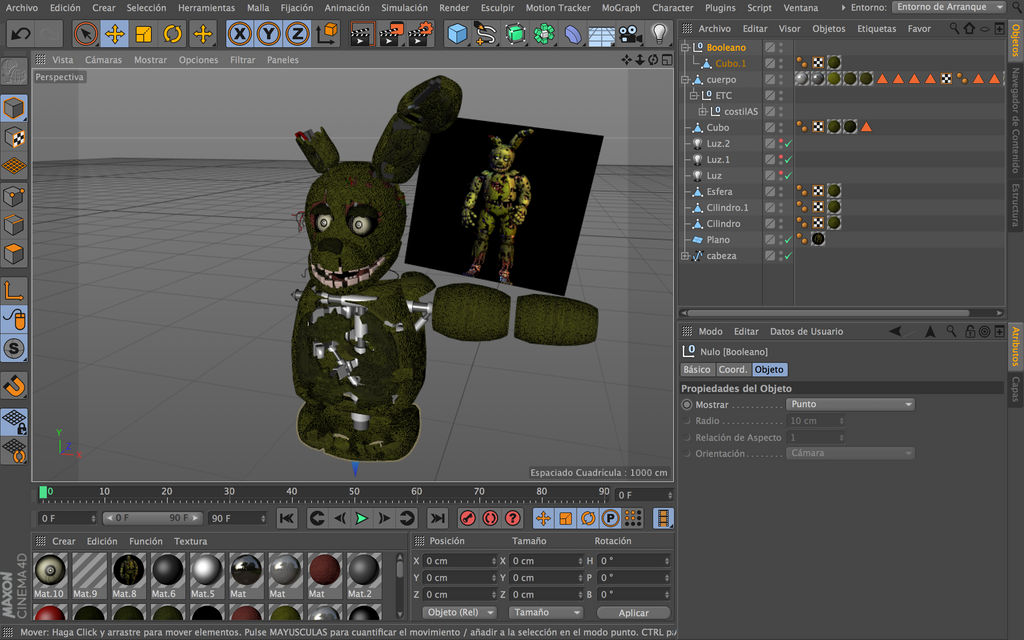Open the spline pen tool
The height and width of the screenshot is (640, 1024).
coord(485,34)
